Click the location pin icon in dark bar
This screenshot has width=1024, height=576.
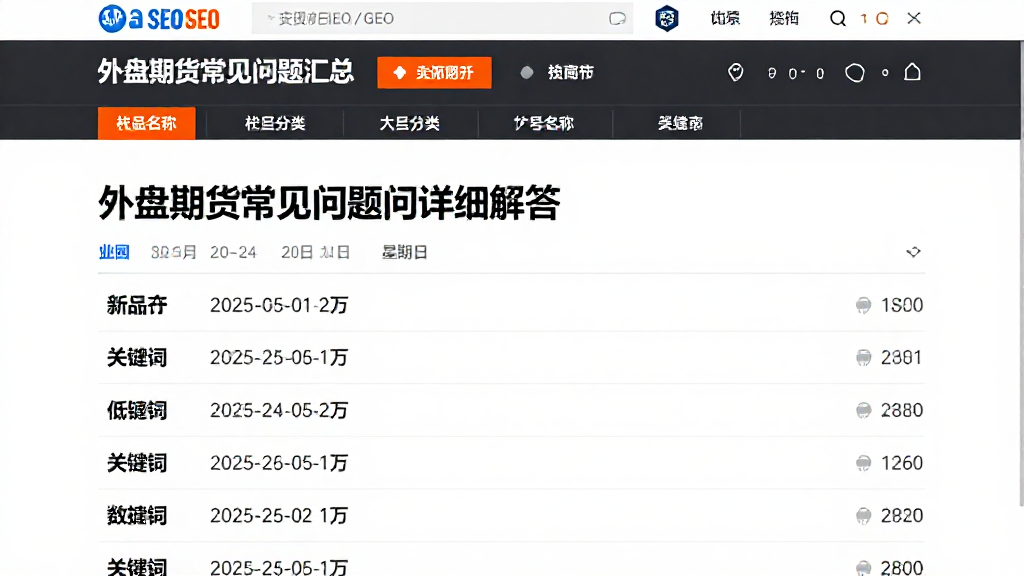[735, 72]
